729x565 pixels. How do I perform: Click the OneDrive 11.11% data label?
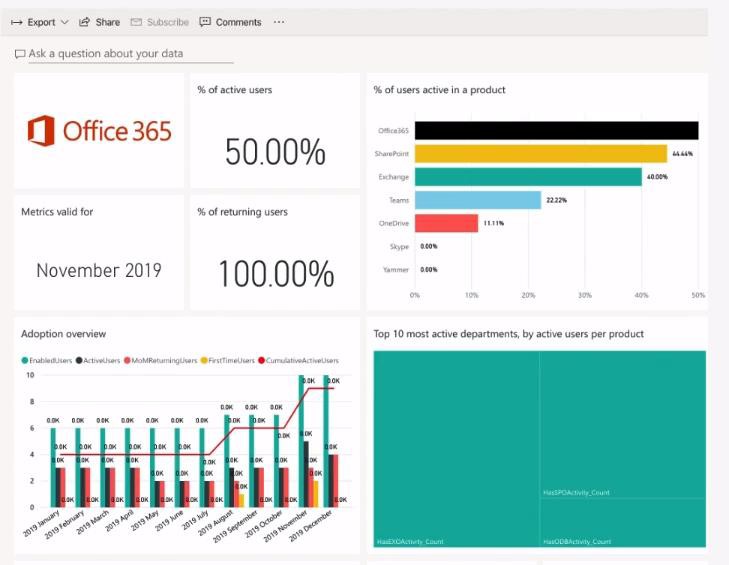pos(494,224)
